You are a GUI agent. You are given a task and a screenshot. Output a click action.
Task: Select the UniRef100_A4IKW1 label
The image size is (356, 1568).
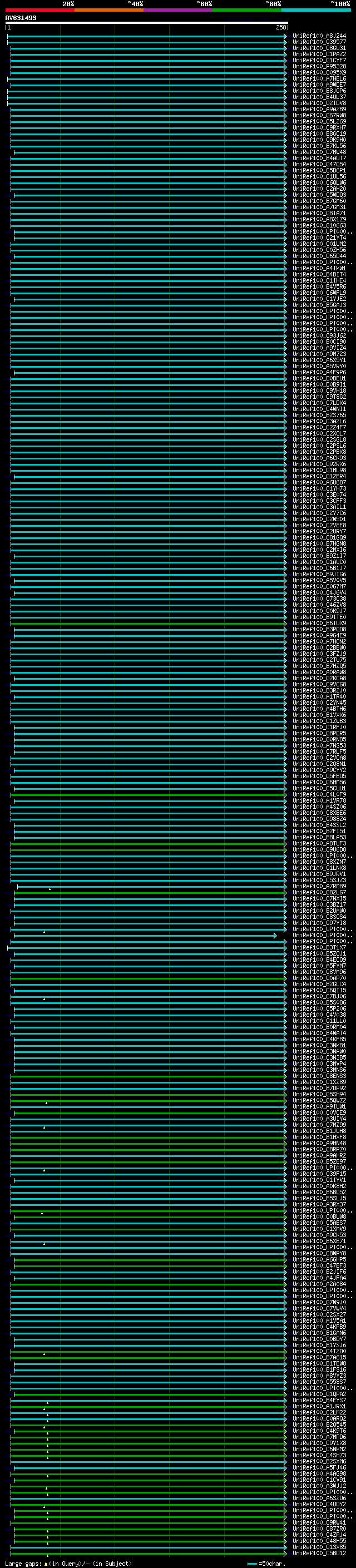coord(319,269)
